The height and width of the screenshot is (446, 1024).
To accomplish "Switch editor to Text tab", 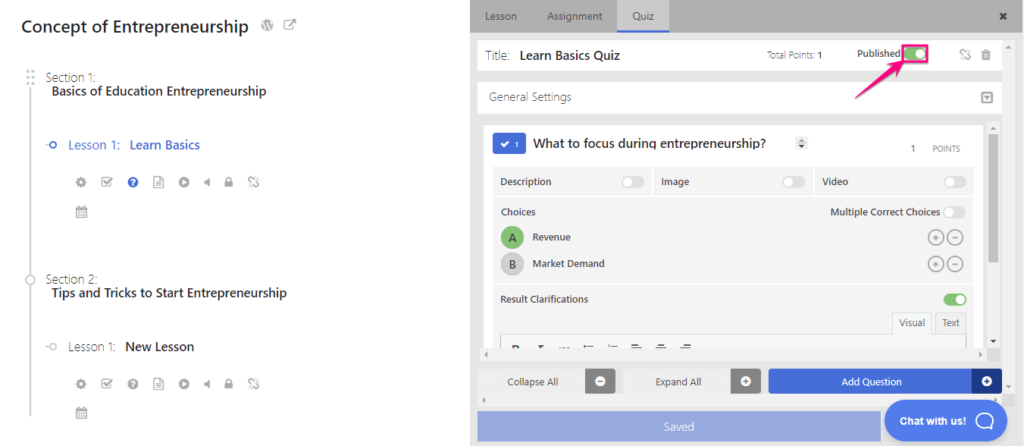I will coord(951,323).
